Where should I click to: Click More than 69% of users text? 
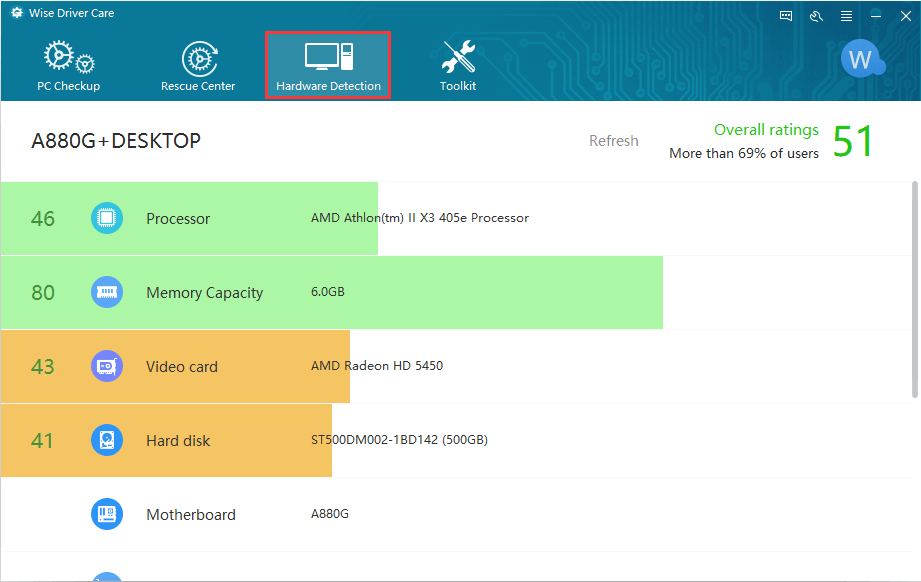coord(744,153)
